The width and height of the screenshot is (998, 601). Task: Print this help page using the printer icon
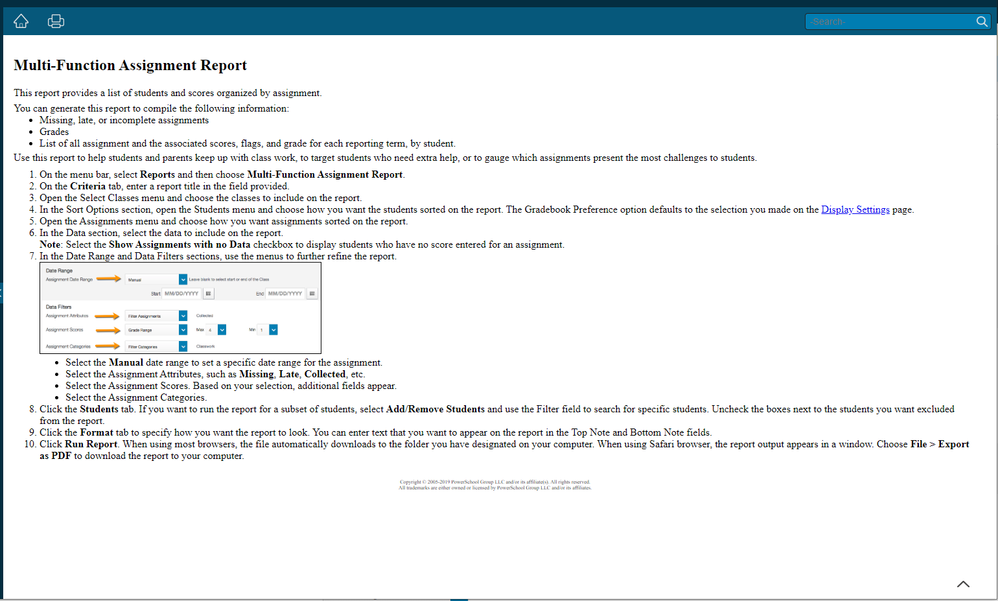tap(56, 21)
